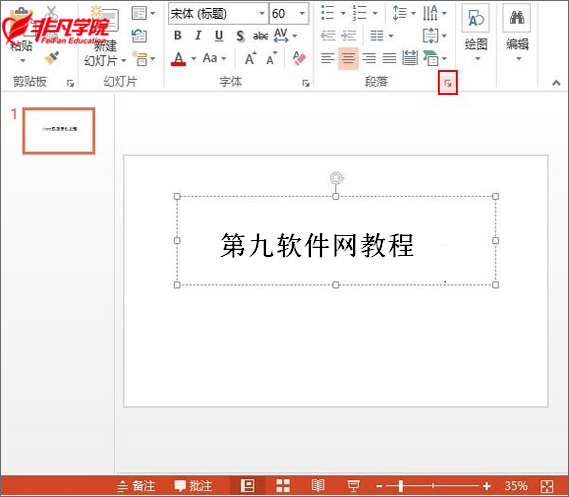Image resolution: width=569 pixels, height=497 pixels.
Task: Open the Comments (批注) pane
Action: [x=193, y=486]
